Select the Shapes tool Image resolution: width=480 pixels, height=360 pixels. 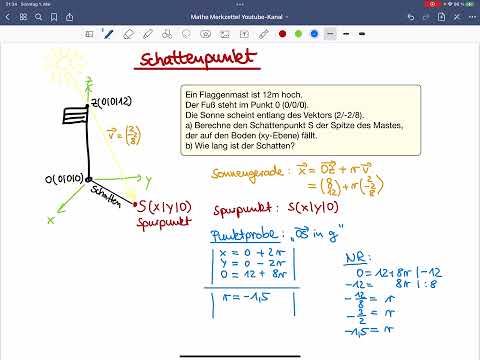pos(167,34)
